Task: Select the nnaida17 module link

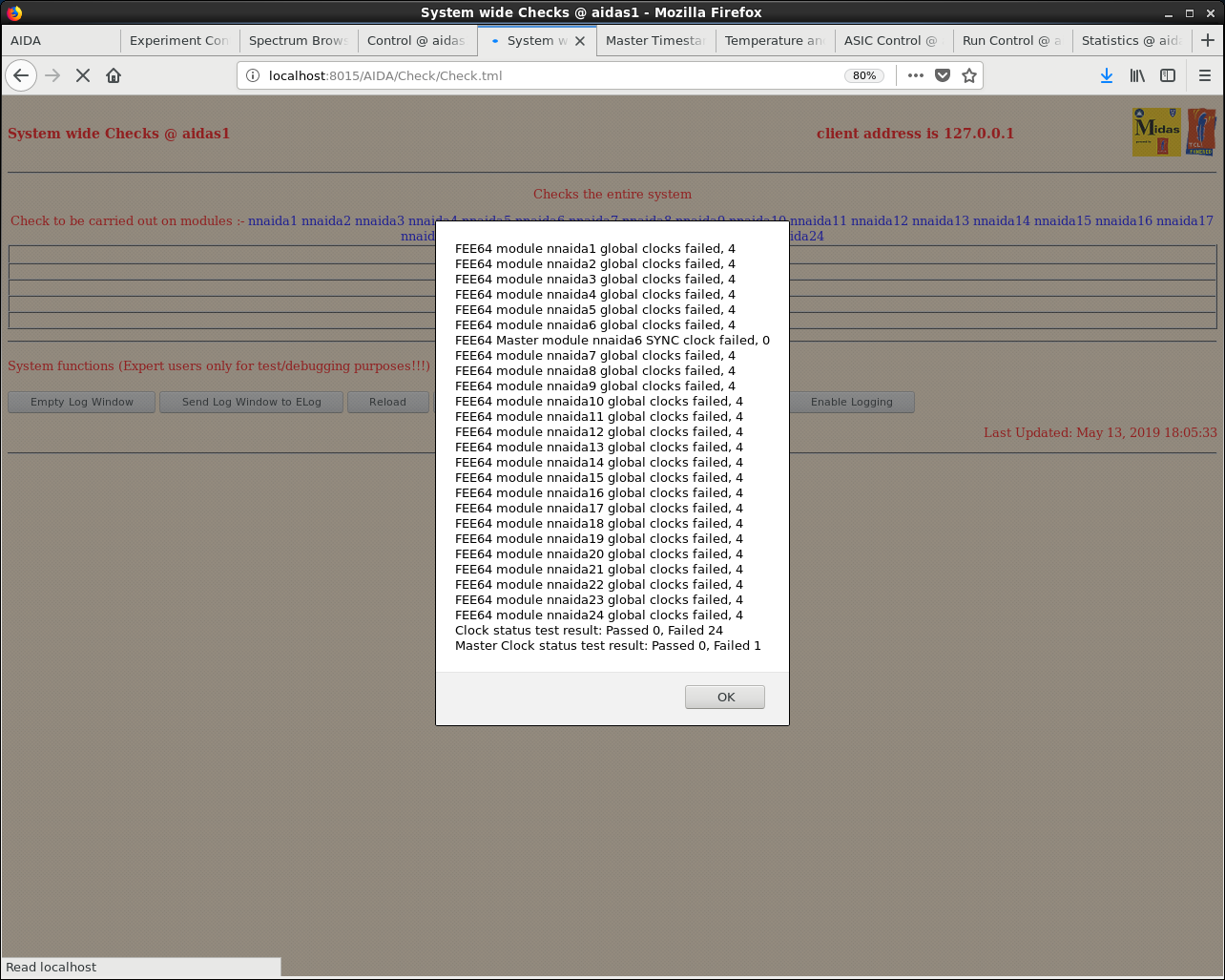Action: pyautogui.click(x=1185, y=220)
